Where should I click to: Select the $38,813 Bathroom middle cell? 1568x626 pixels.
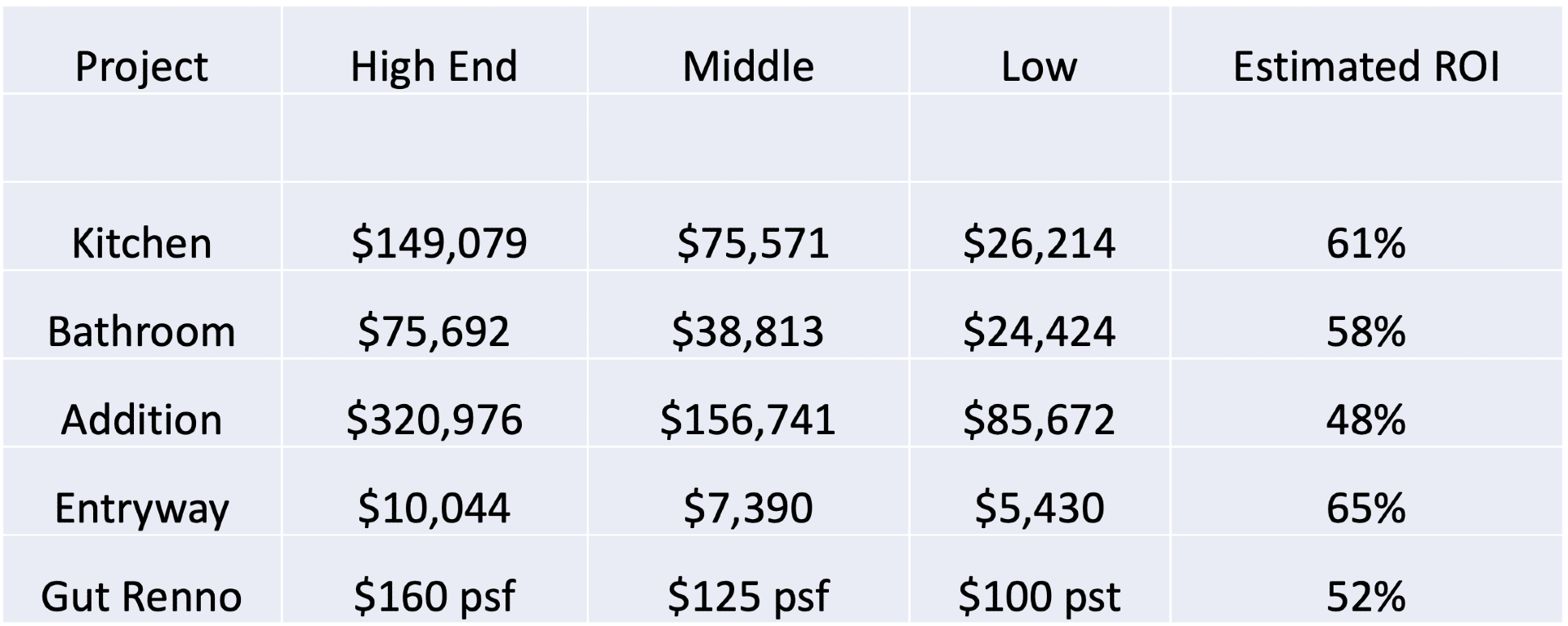(747, 331)
